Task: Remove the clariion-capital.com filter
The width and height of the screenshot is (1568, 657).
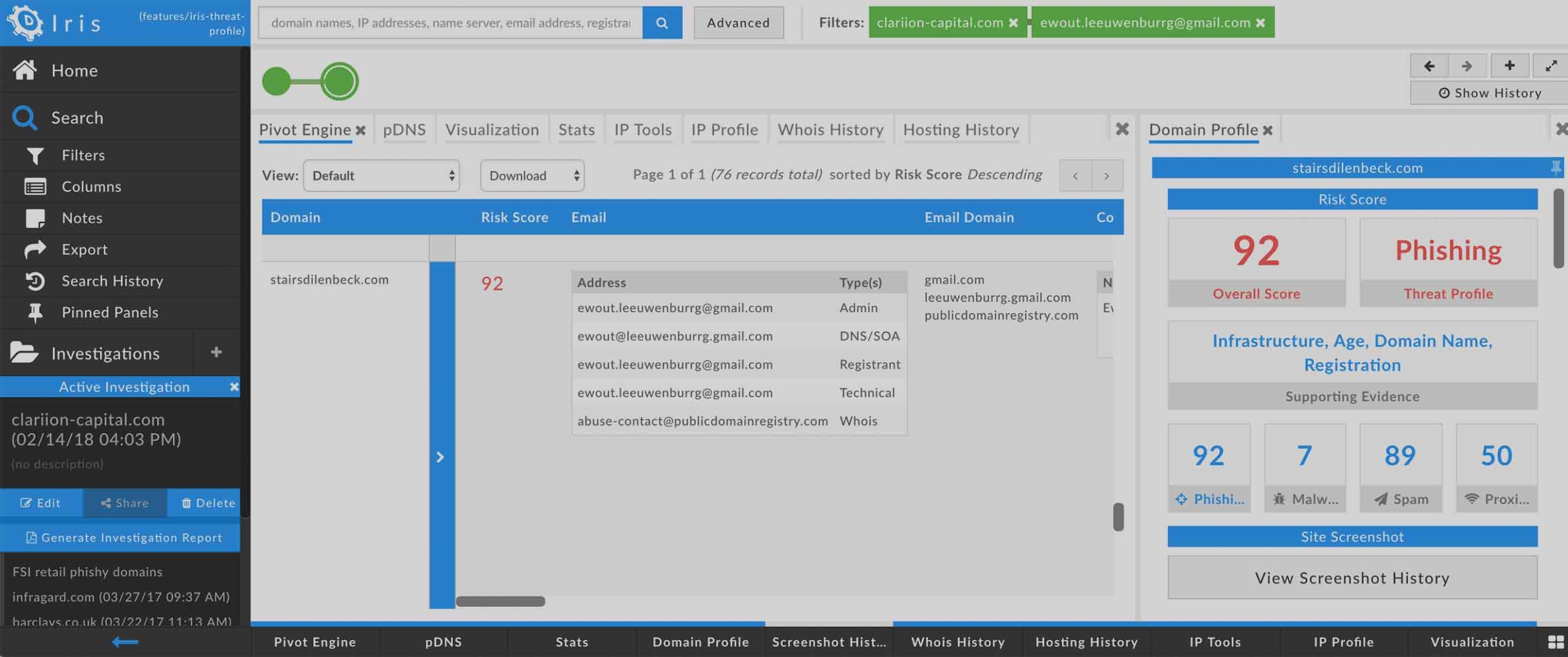Action: click(x=1013, y=23)
